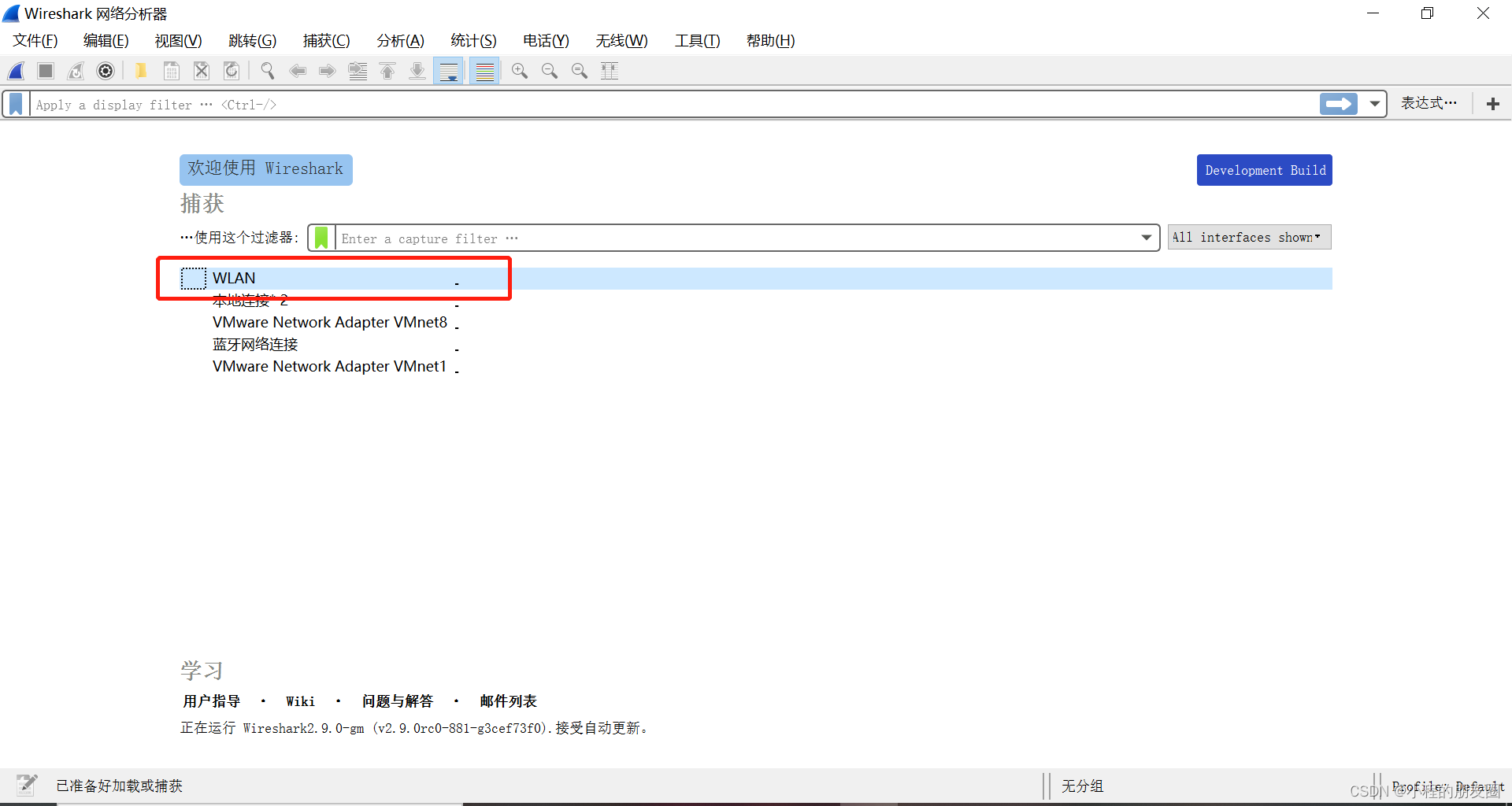Select the 蓝牙网络连接 interface

coord(756,345)
